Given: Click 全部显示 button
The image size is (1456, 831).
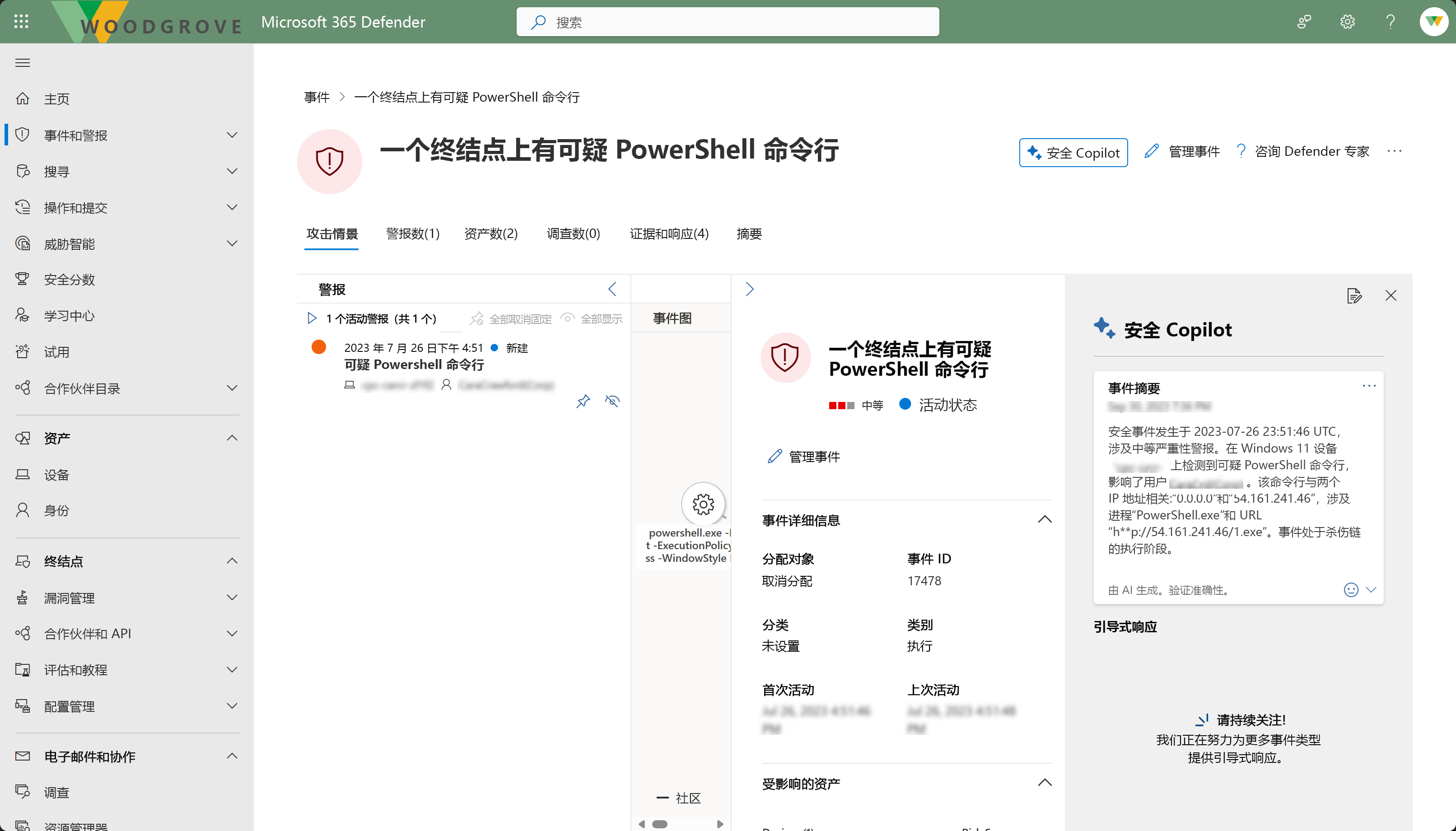Looking at the screenshot, I should [x=592, y=318].
